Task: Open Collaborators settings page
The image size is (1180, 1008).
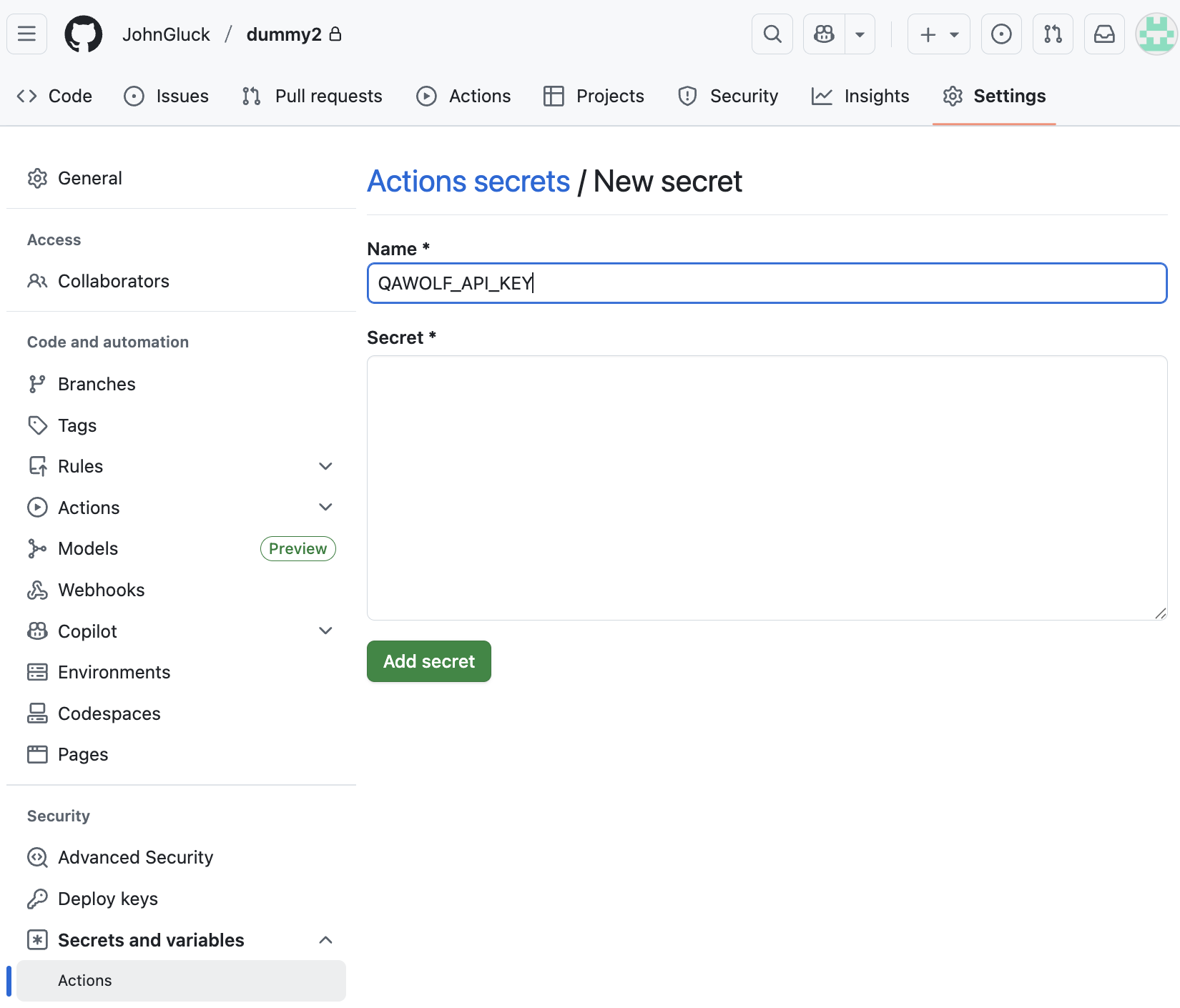Action: (181, 281)
